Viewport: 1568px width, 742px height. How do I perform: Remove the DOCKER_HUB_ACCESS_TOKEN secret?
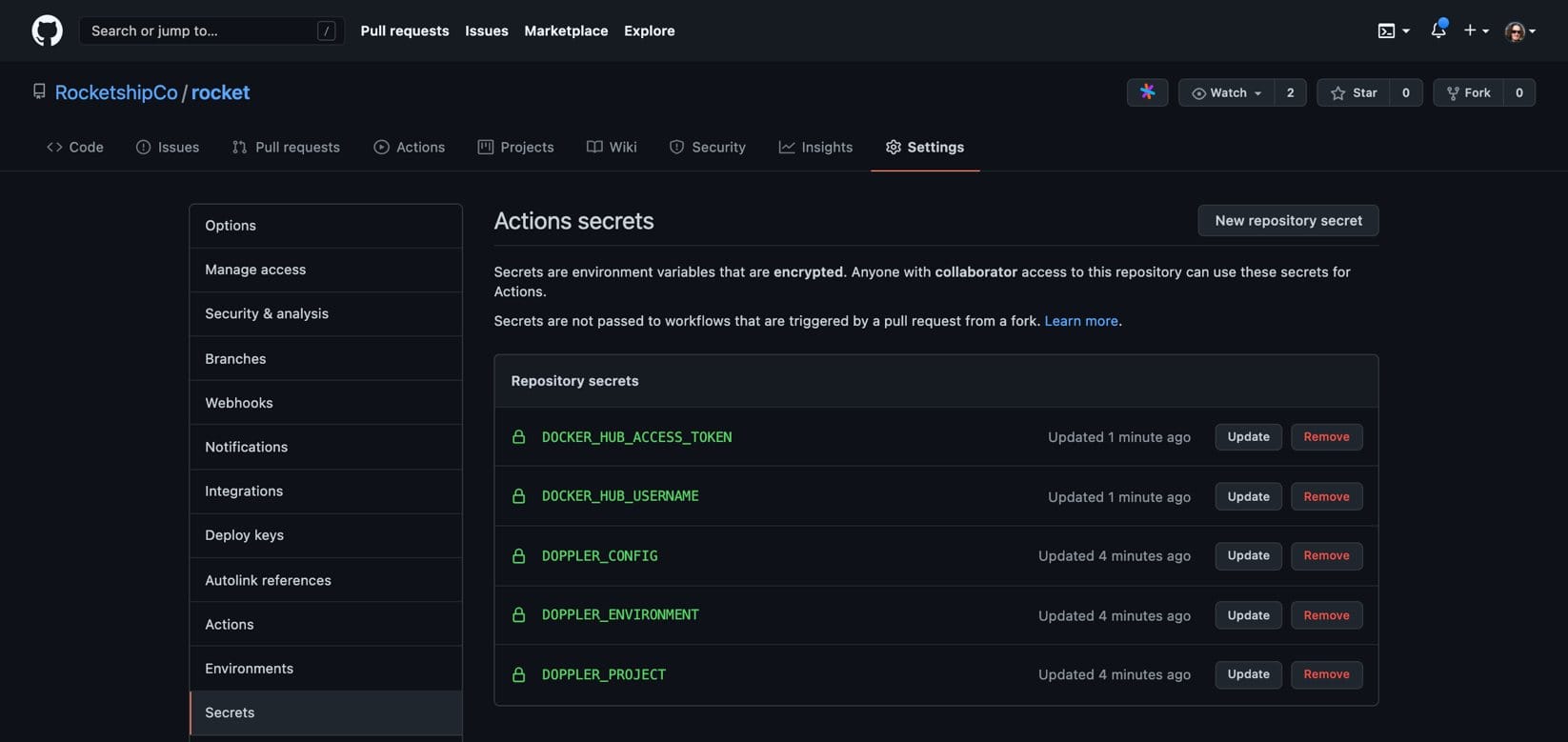pos(1326,437)
